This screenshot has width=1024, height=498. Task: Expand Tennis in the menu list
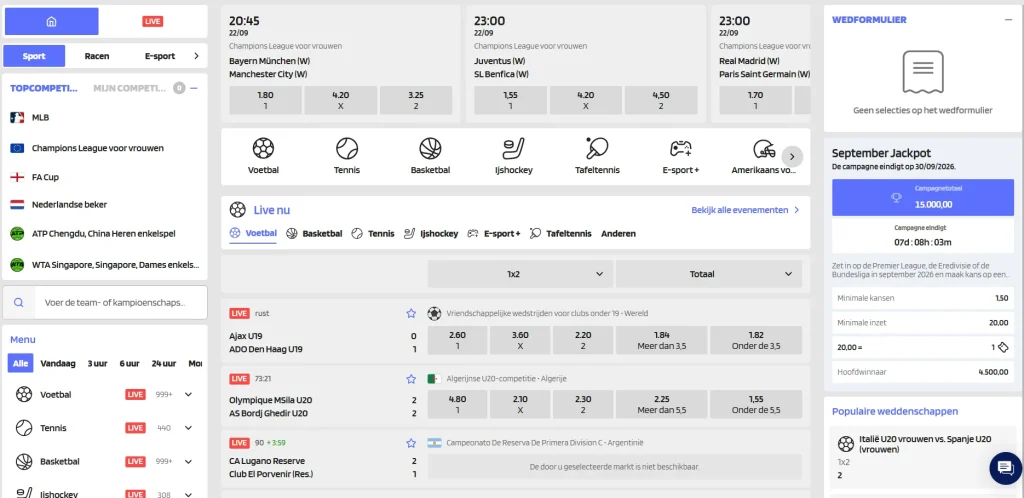coord(189,428)
